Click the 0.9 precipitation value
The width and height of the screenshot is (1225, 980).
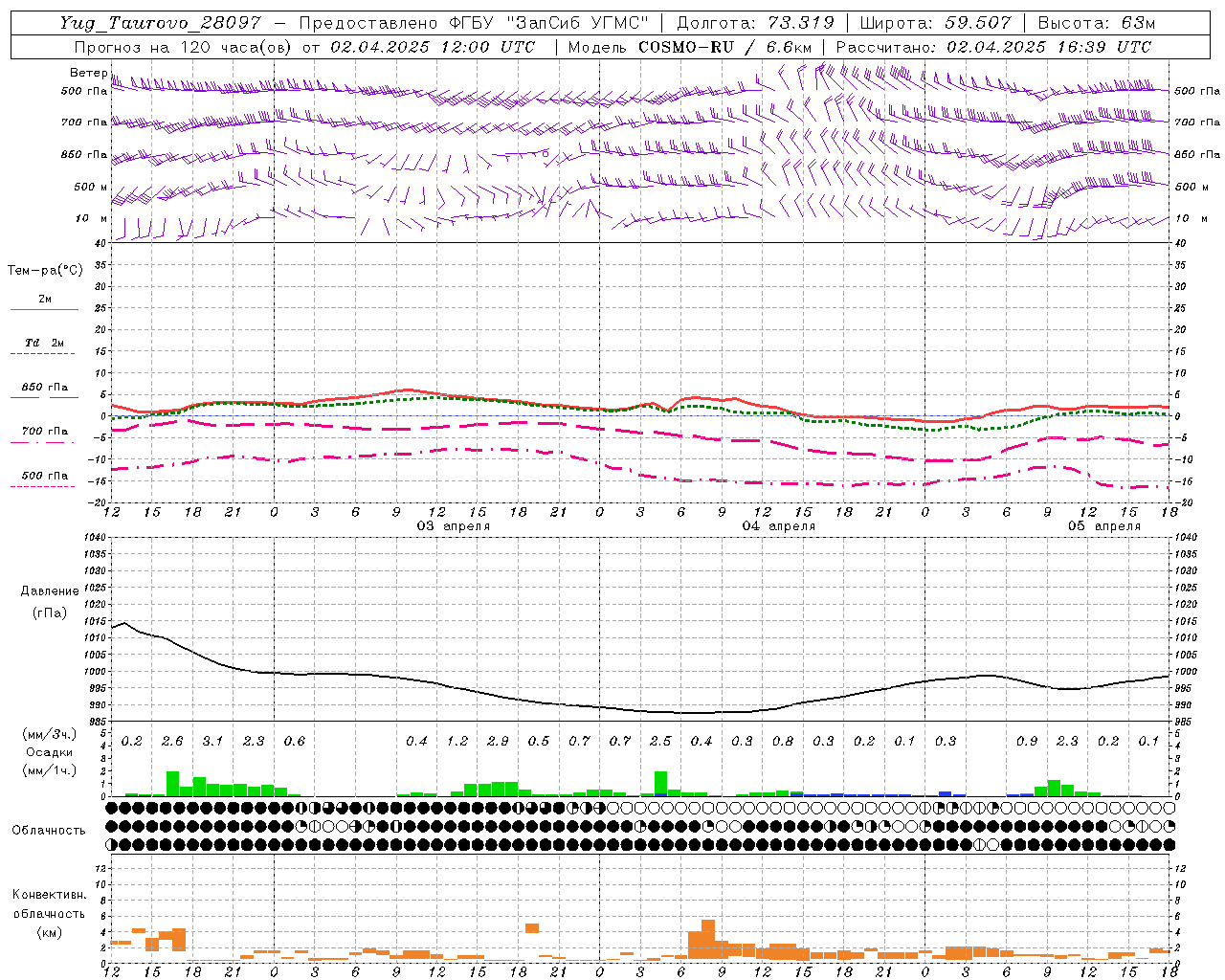pos(1027,741)
